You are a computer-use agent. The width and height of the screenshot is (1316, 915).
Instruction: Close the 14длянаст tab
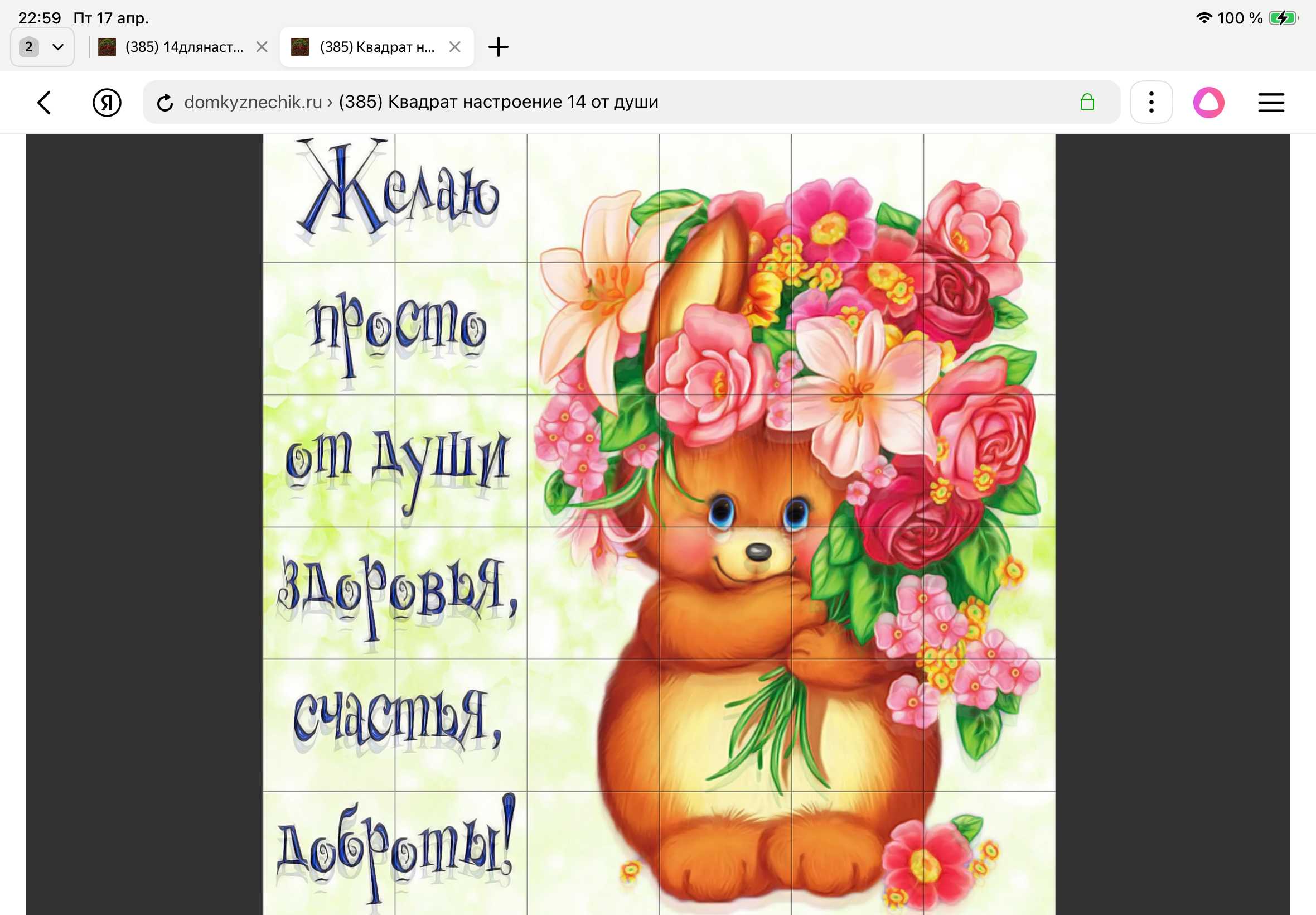(x=262, y=47)
